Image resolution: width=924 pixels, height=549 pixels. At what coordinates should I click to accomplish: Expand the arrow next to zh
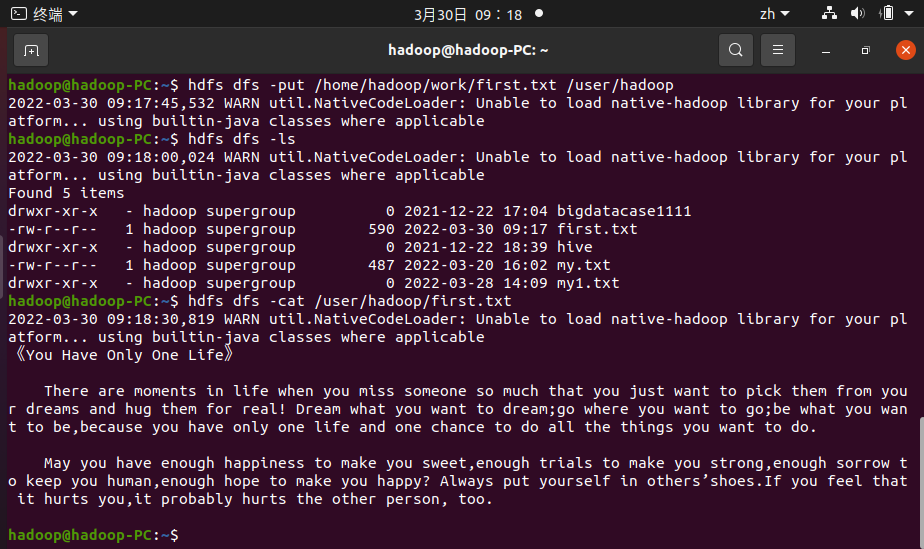coord(785,14)
